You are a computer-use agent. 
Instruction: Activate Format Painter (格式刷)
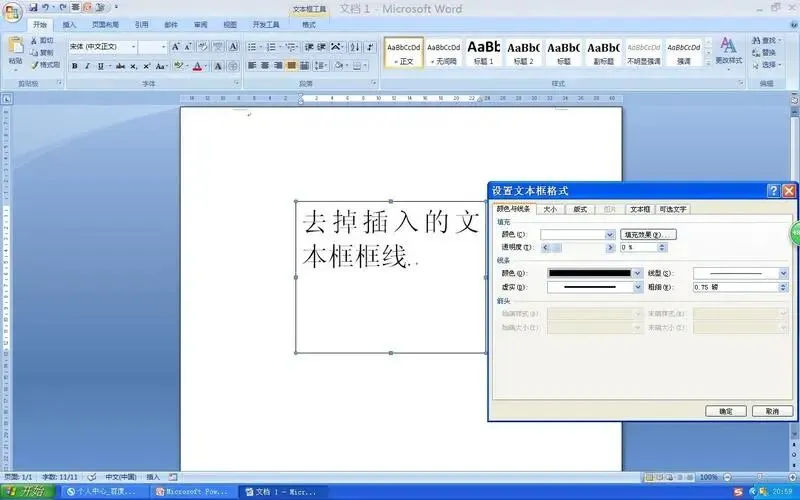pyautogui.click(x=45, y=65)
